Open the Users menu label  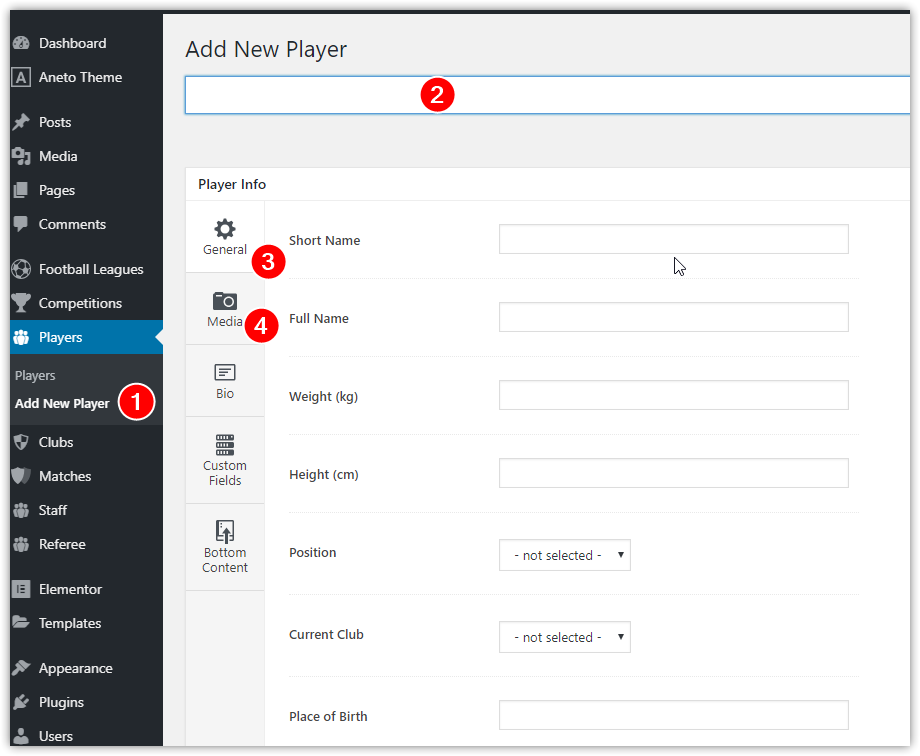[56, 736]
